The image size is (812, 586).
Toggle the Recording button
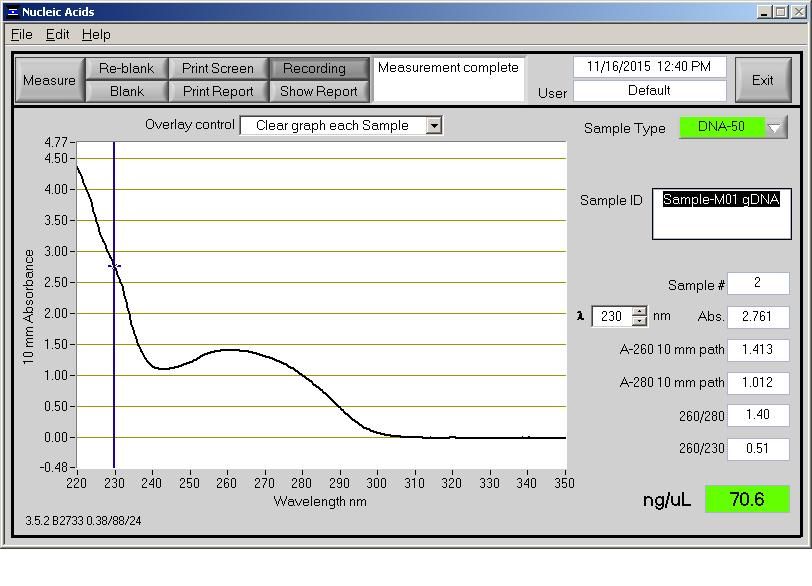coord(318,68)
